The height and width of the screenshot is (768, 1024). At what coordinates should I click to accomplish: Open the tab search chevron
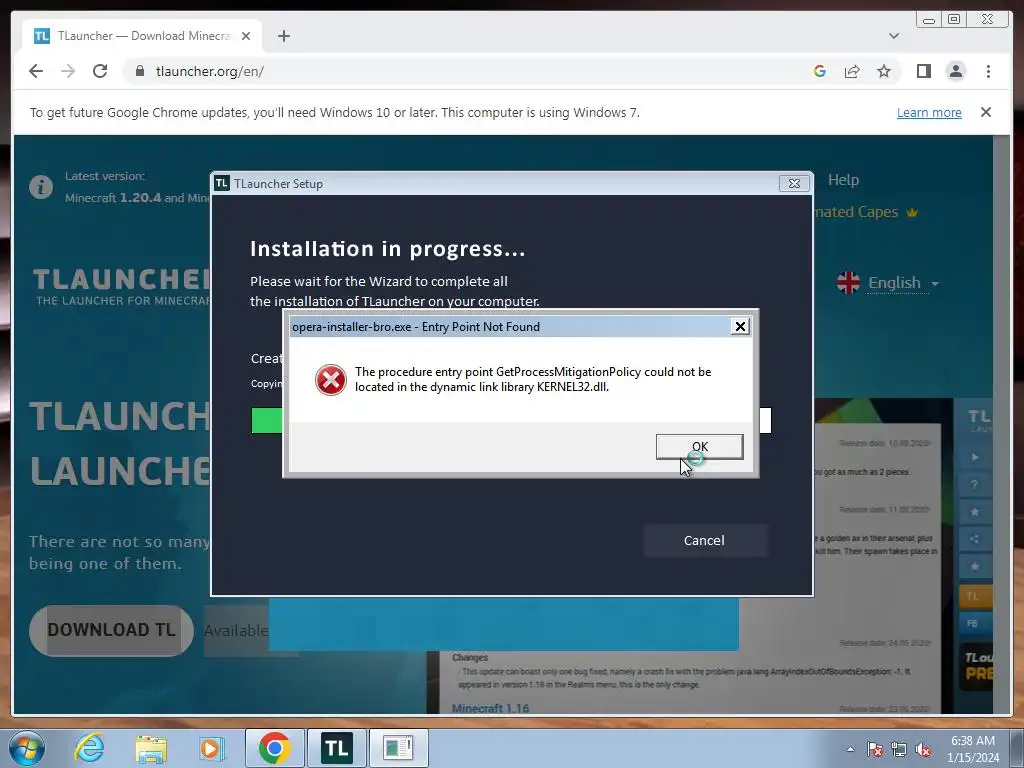point(894,36)
